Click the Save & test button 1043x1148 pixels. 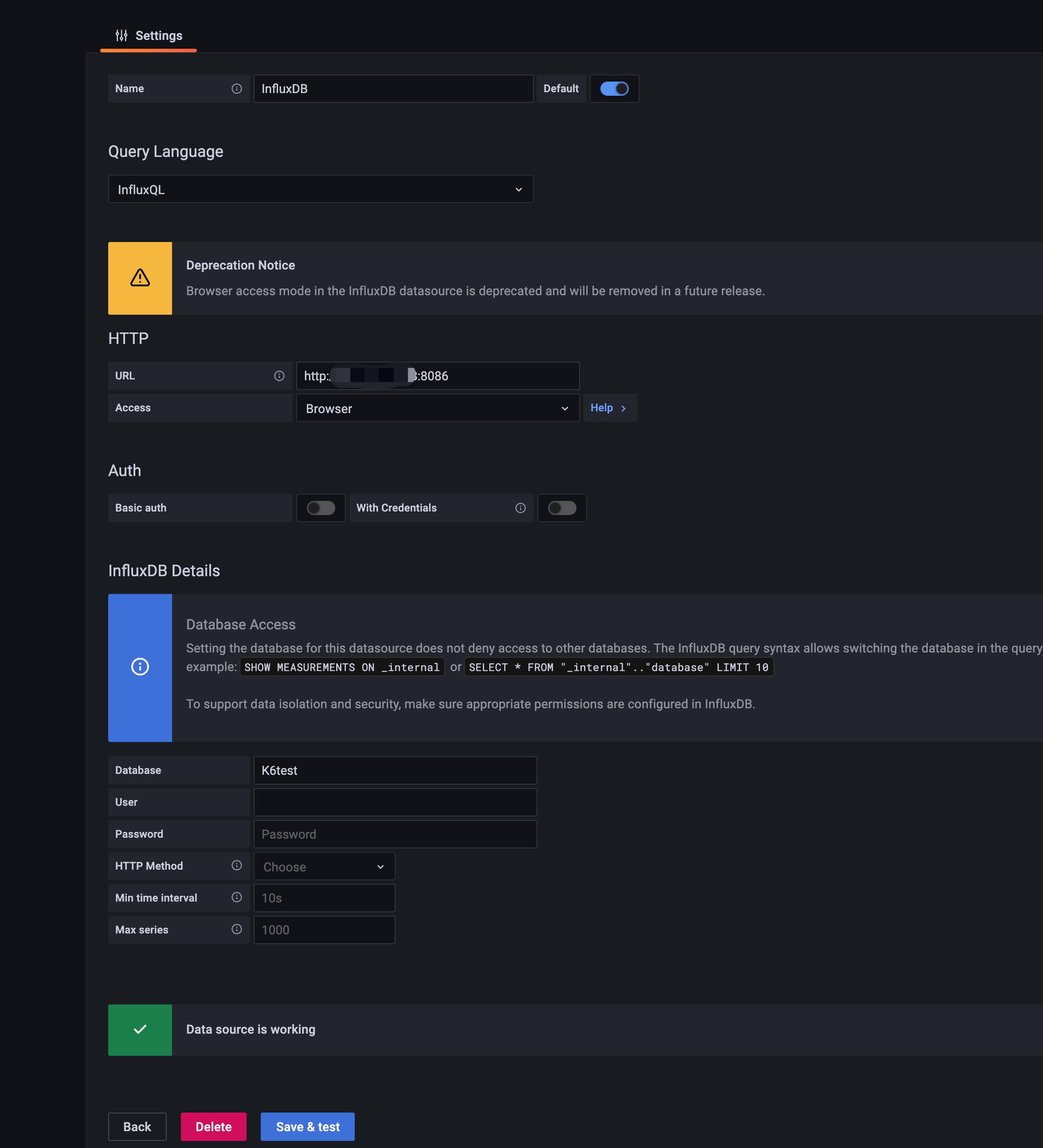308,1127
